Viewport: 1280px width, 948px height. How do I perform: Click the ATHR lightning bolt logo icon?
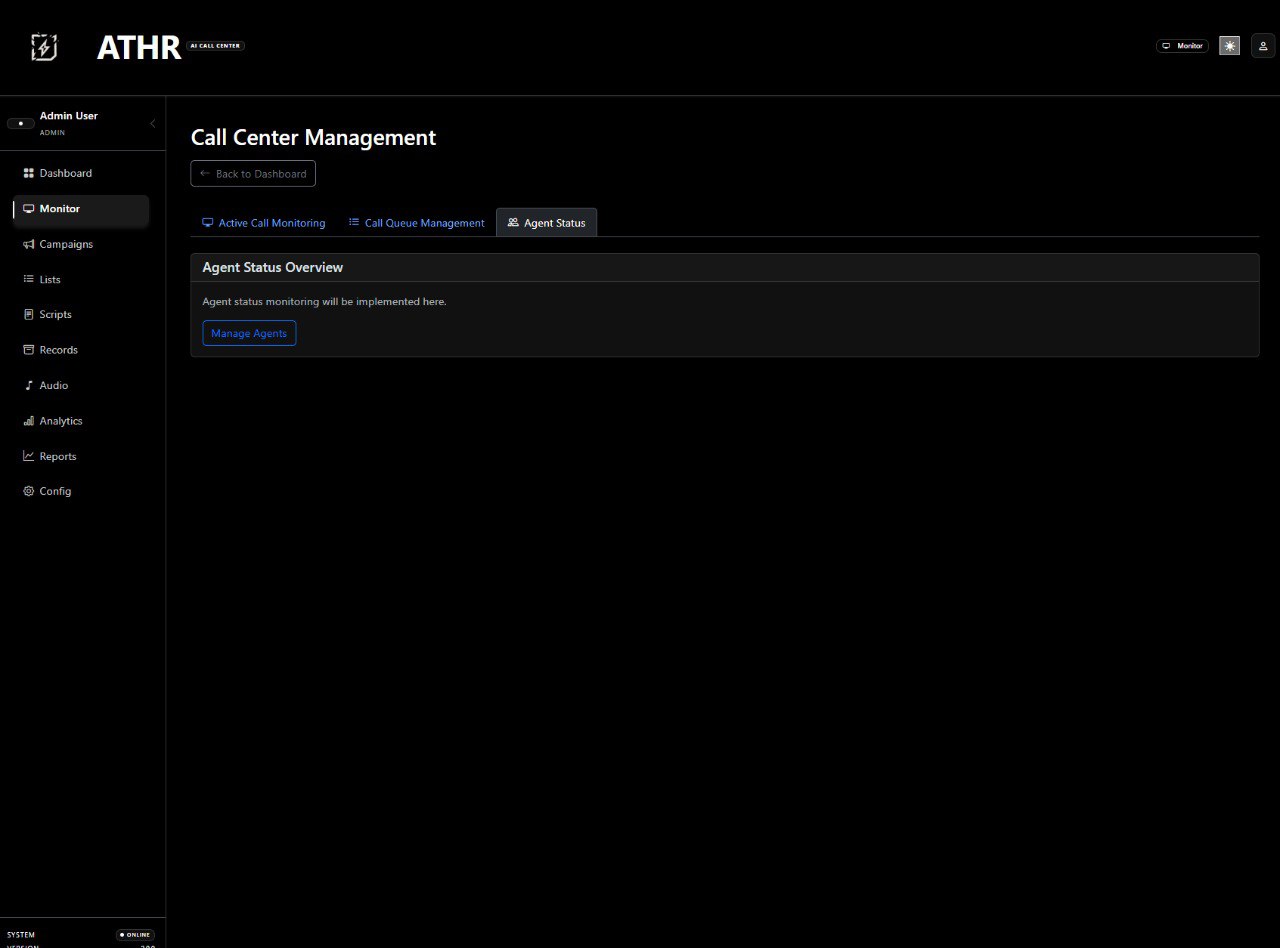point(44,47)
